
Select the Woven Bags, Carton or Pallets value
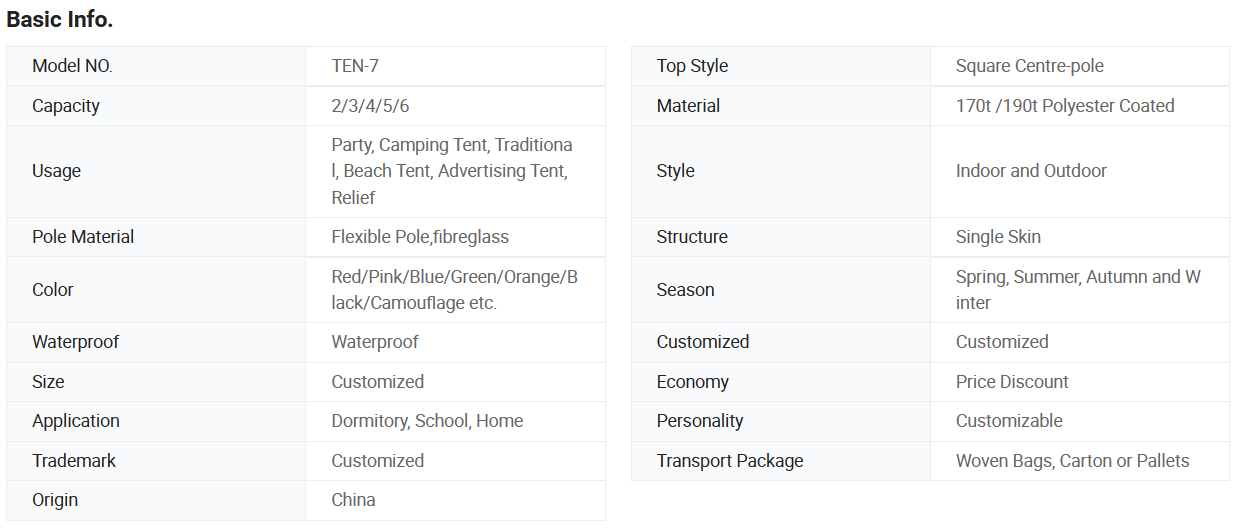point(1072,461)
